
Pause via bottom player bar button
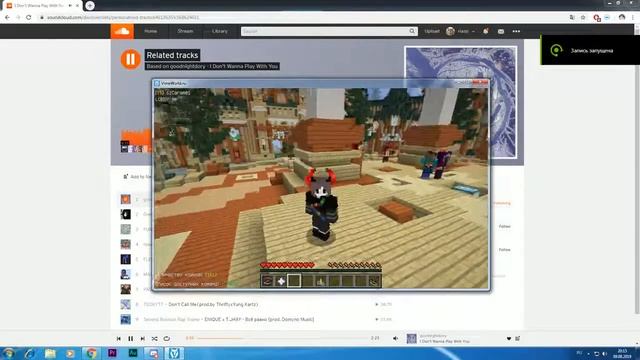click(x=131, y=338)
